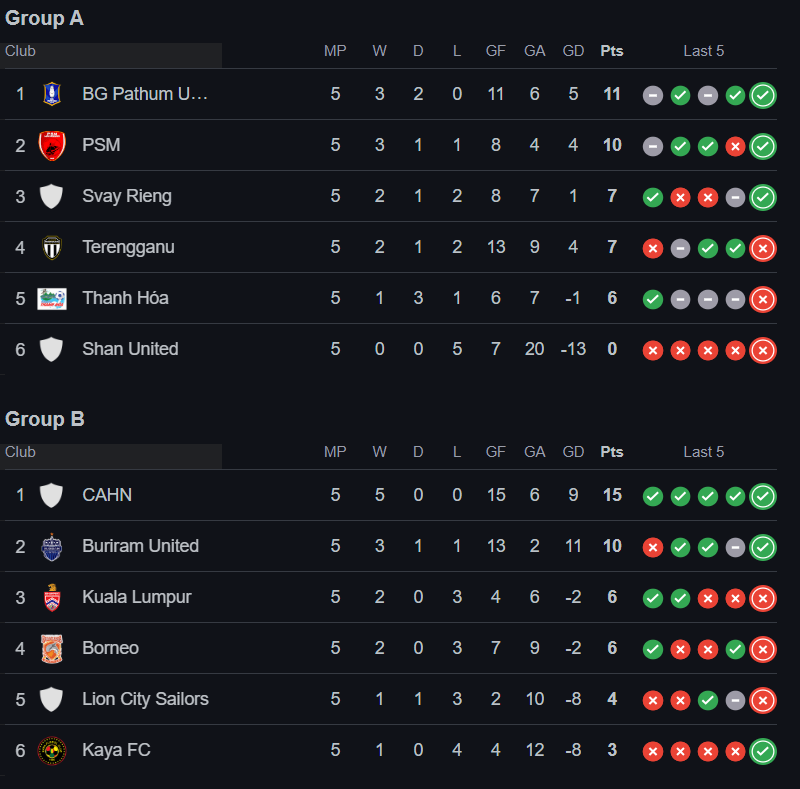The height and width of the screenshot is (789, 800).
Task: Click the orange Borneo team logo
Action: click(52, 649)
